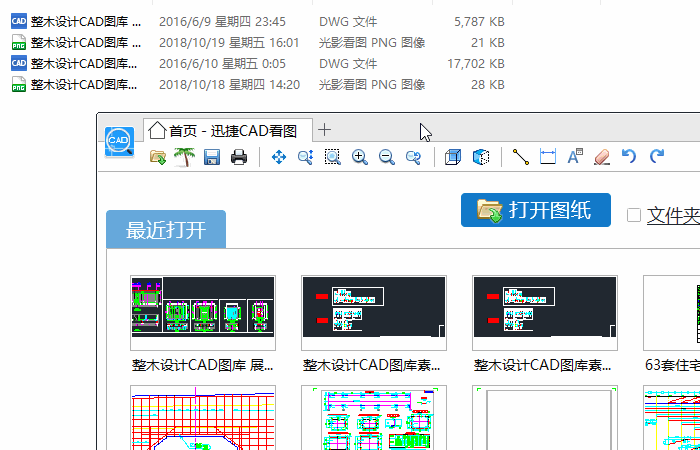Click the palm tree image toolbar icon

tap(184, 157)
